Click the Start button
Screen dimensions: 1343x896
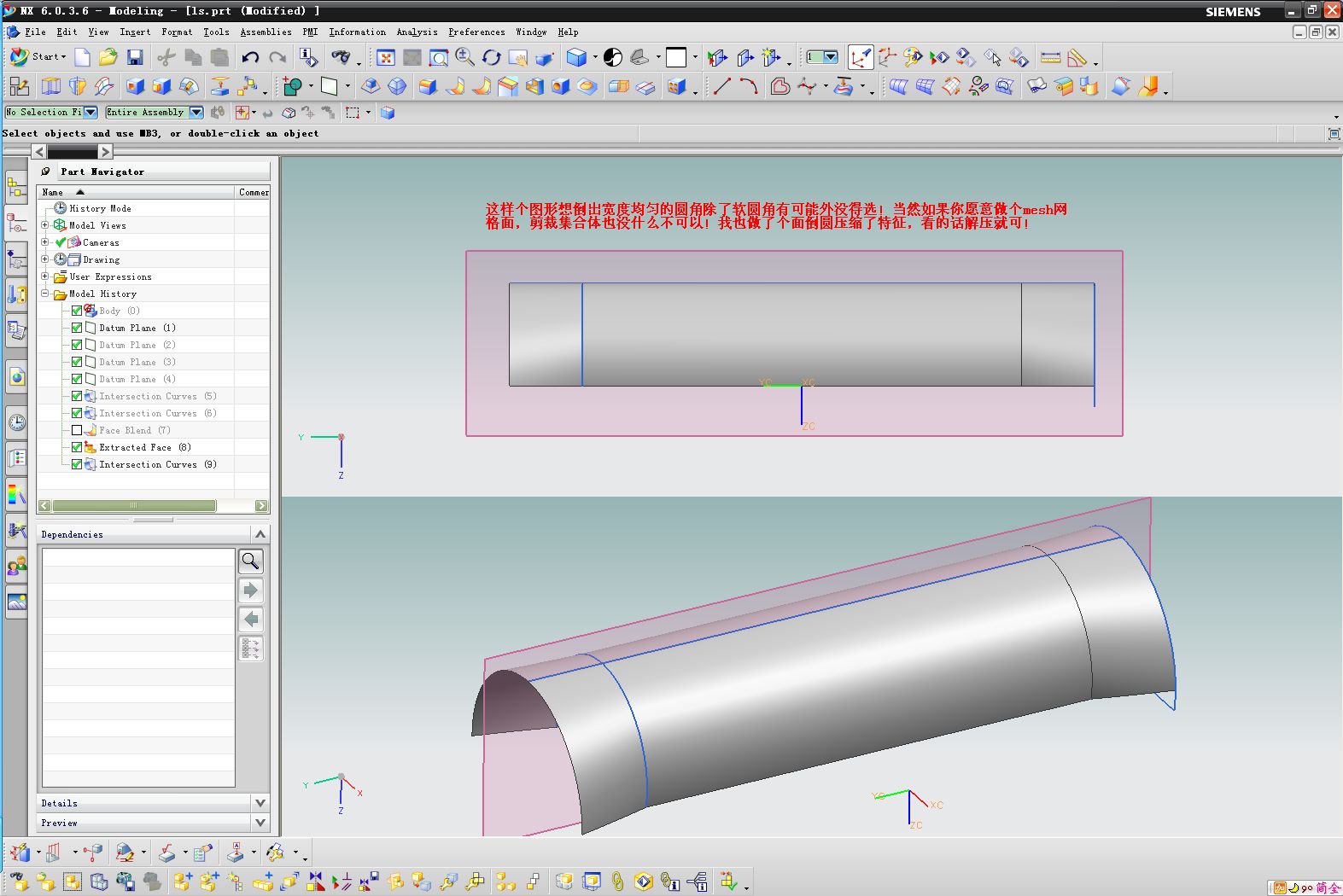(x=38, y=57)
